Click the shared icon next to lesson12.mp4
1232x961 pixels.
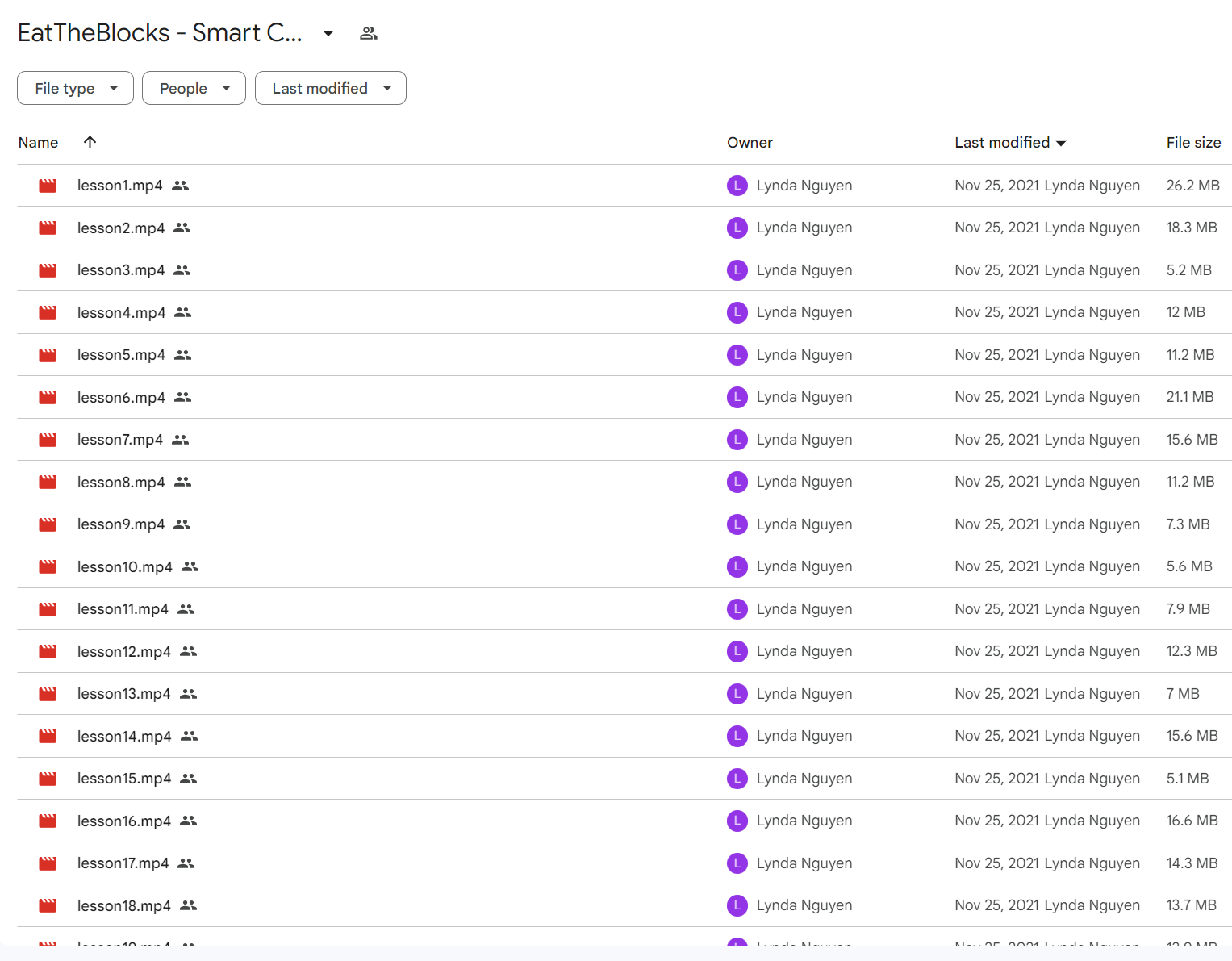tap(189, 652)
